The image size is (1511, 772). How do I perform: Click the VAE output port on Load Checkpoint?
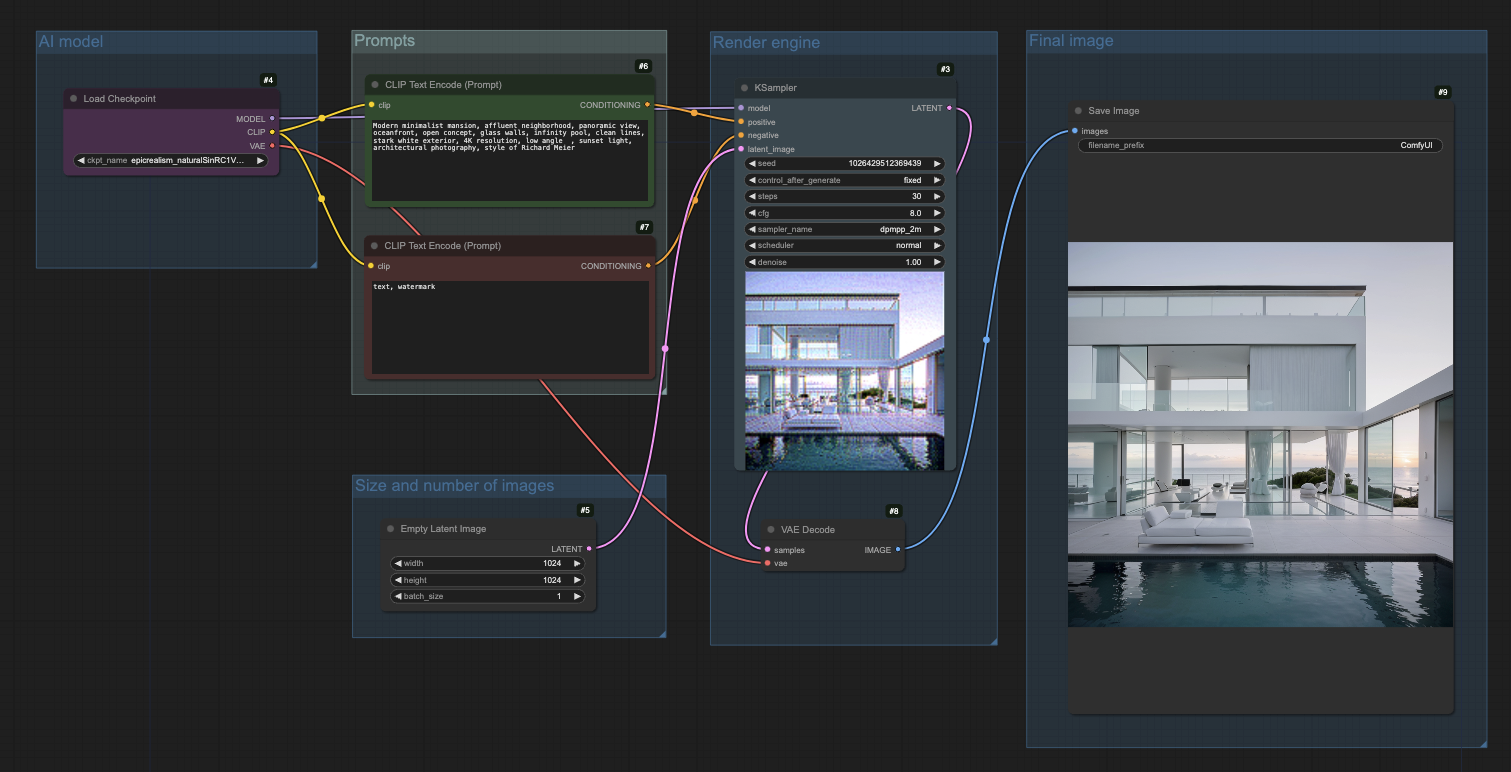coord(272,146)
